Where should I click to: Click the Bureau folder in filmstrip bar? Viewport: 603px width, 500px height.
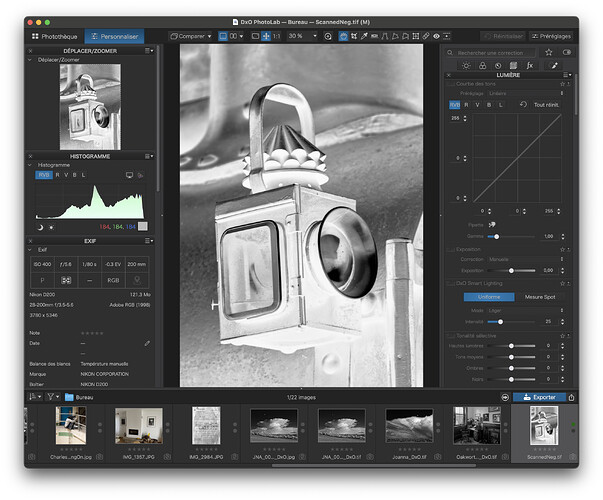click(79, 397)
